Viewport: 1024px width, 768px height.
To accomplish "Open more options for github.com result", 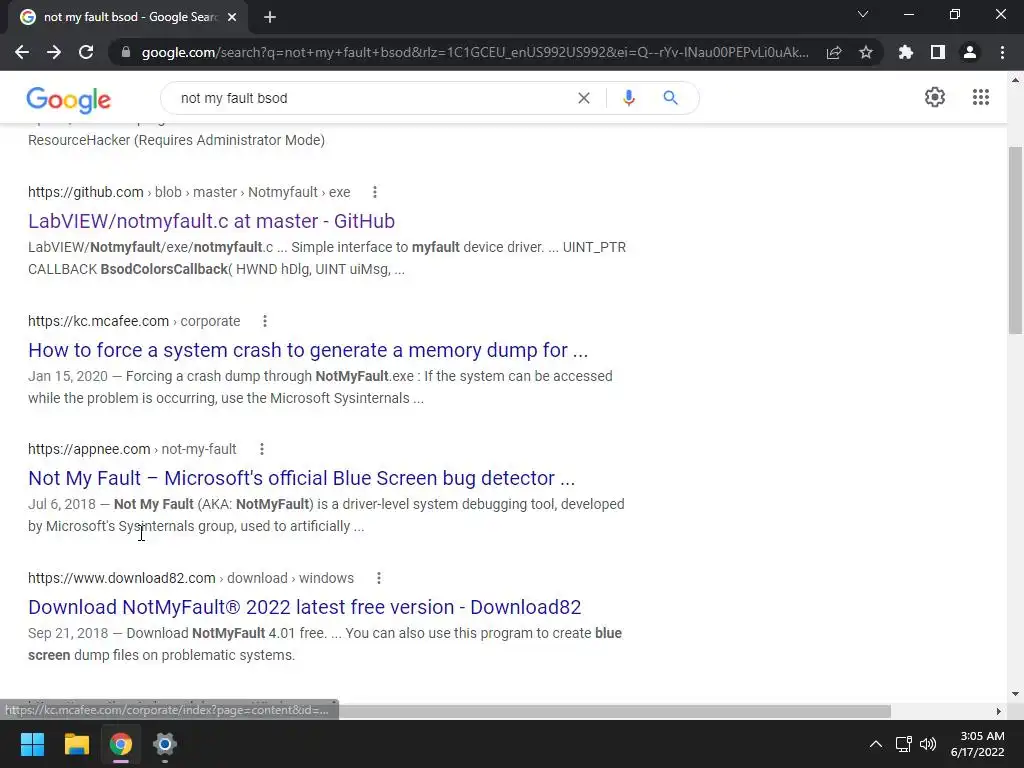I will (x=374, y=192).
